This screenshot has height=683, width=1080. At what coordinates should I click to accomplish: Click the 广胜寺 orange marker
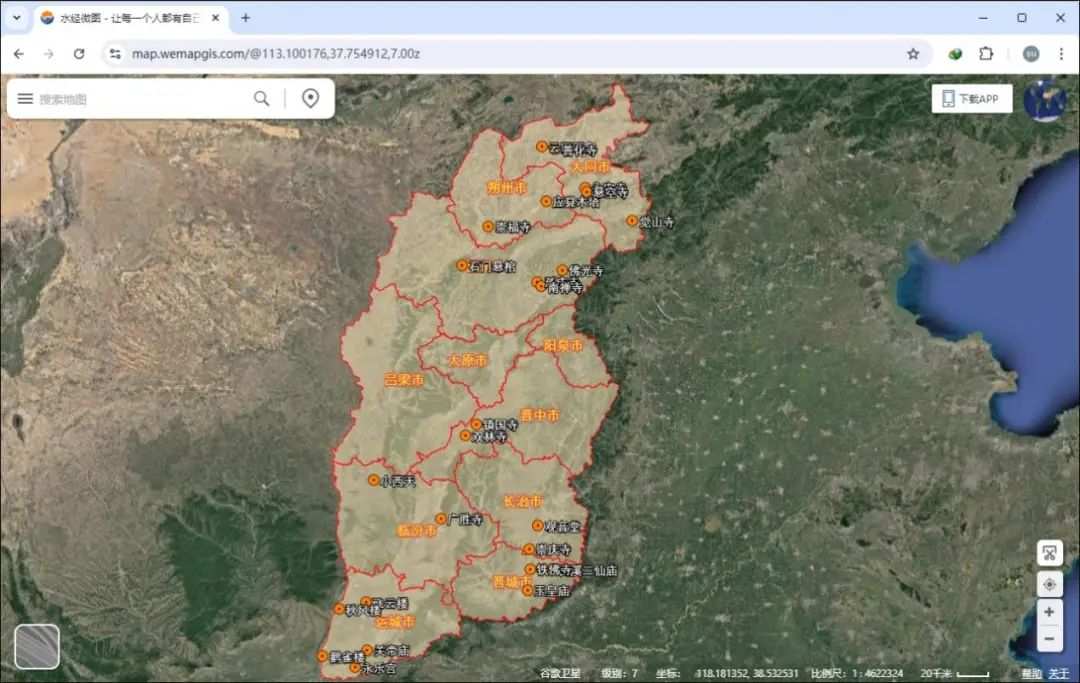[441, 518]
